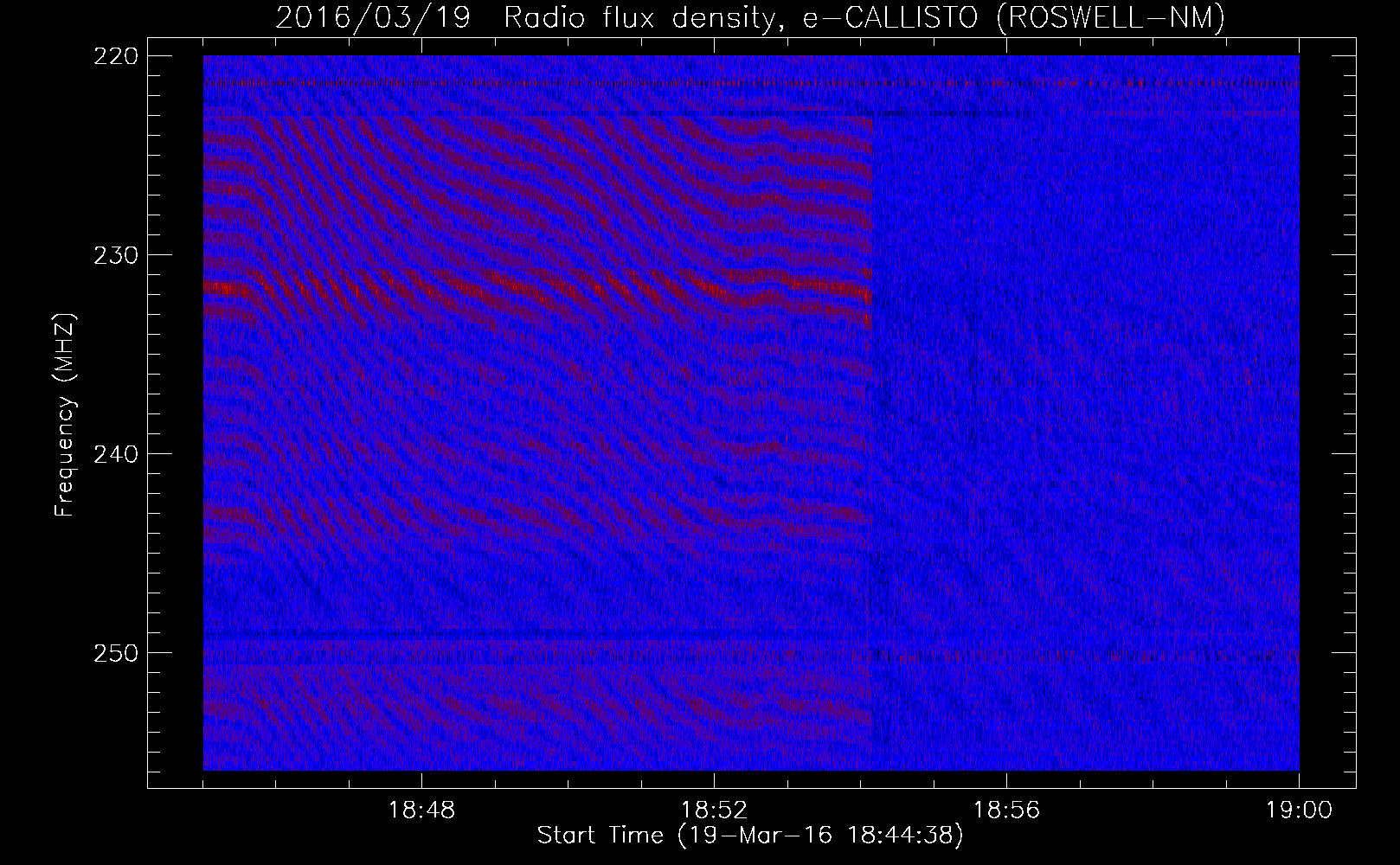Click the 18:52 time tick label
The height and width of the screenshot is (865, 1400).
pyautogui.click(x=714, y=811)
